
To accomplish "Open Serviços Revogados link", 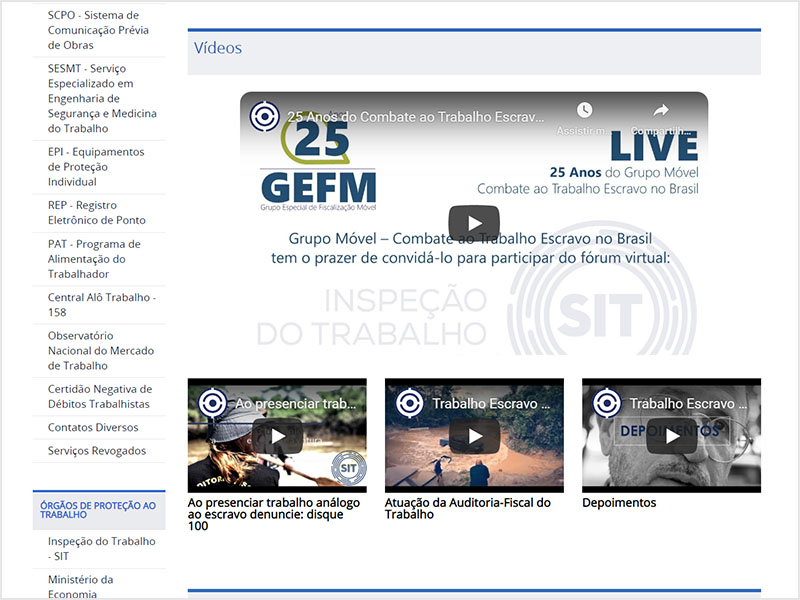I will click(x=97, y=451).
